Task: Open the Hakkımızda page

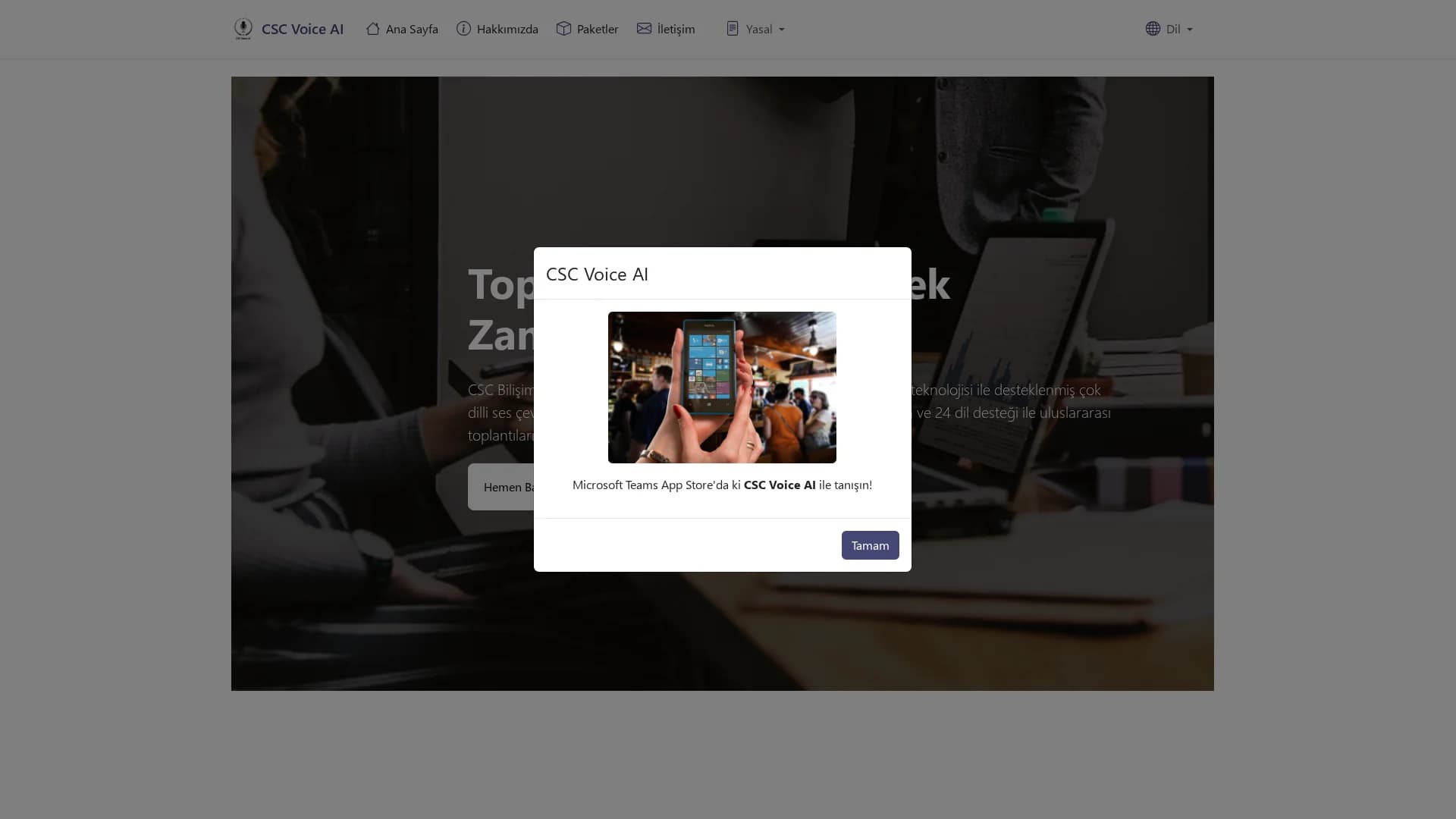Action: click(x=497, y=29)
